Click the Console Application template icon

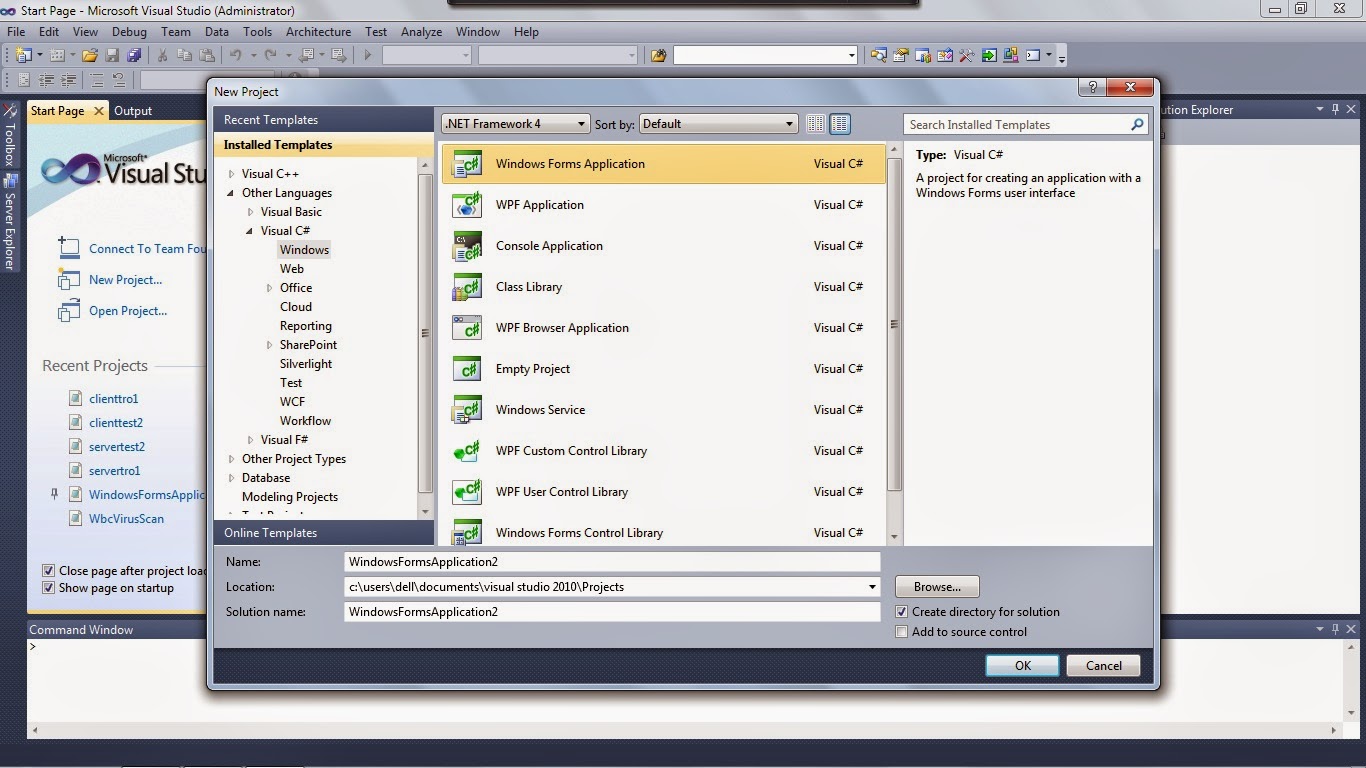pyautogui.click(x=467, y=245)
